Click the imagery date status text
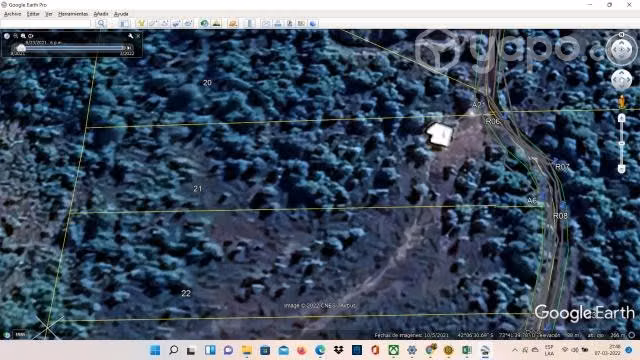 coord(411,335)
